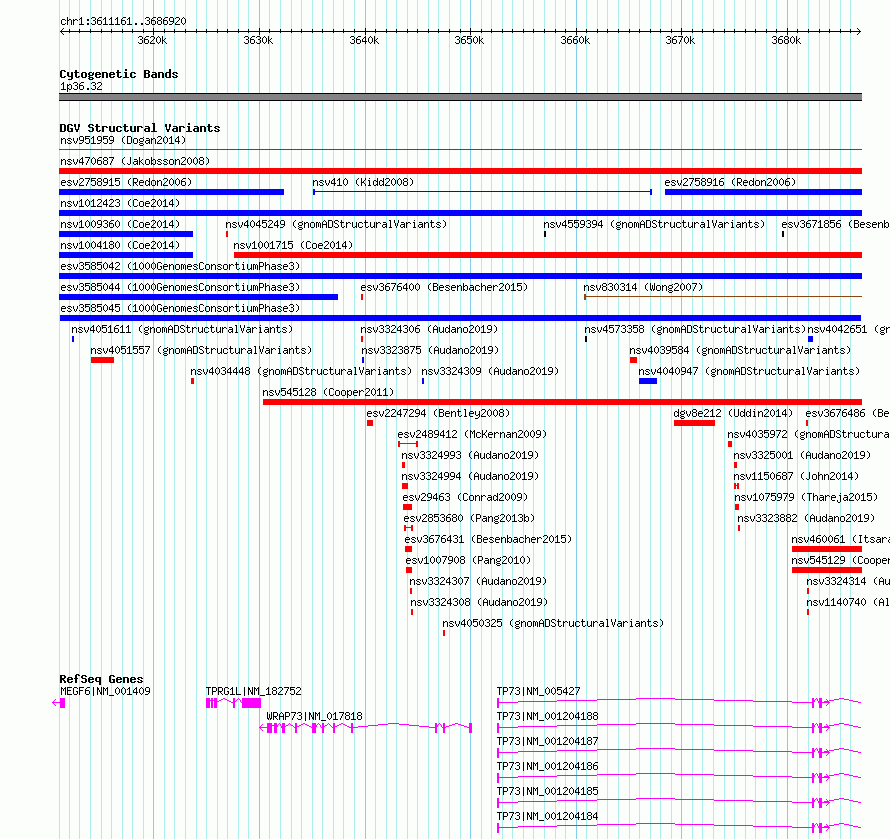Click dgv8e212 (Uddin2014) label
The image size is (890, 839).
733,413
